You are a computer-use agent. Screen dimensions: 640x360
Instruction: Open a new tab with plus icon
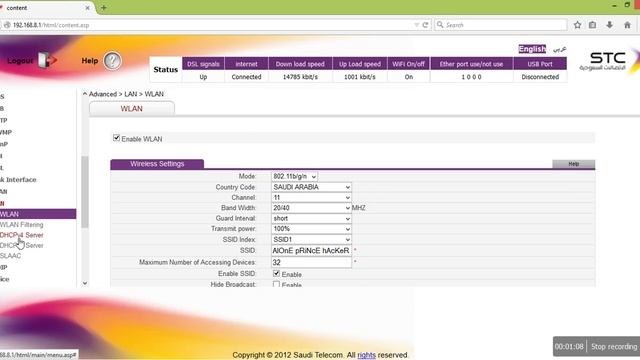pos(104,7)
